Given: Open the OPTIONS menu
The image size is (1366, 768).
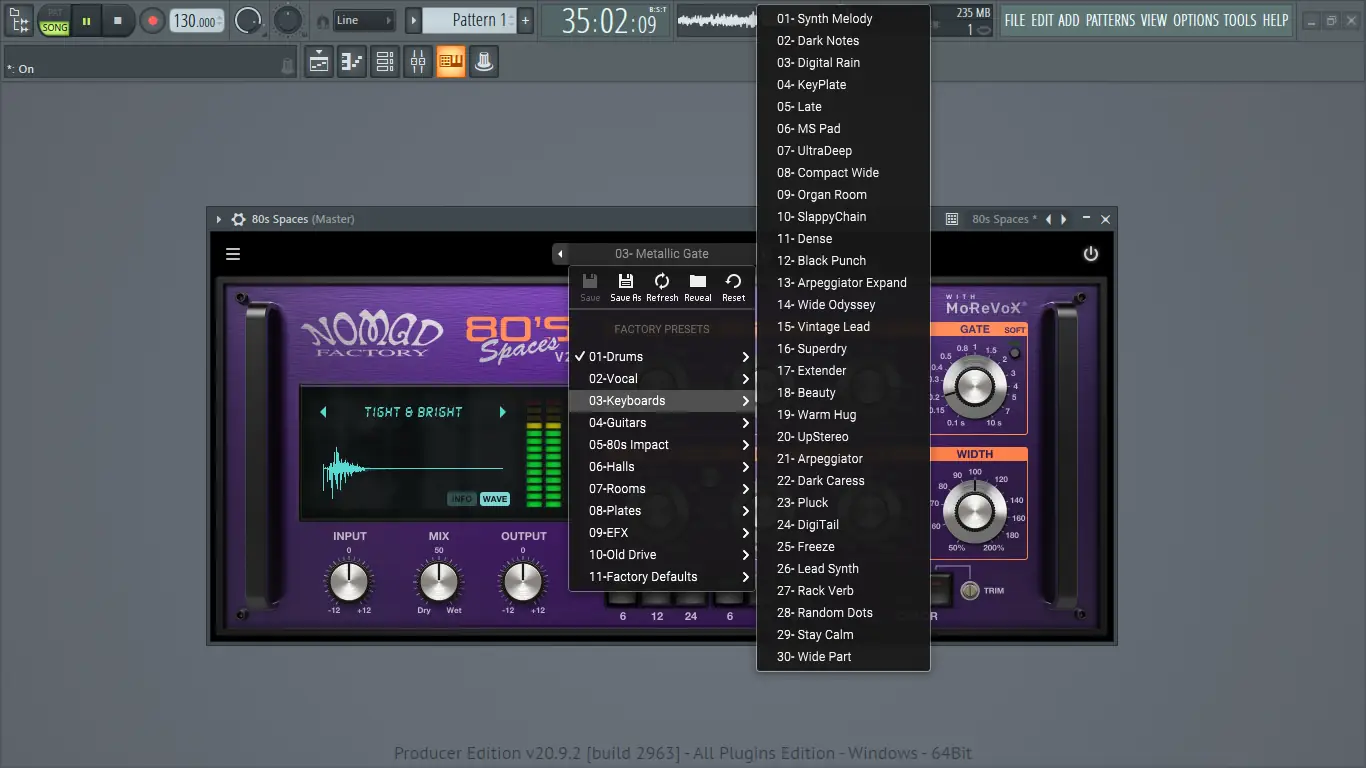Looking at the screenshot, I should [1195, 20].
